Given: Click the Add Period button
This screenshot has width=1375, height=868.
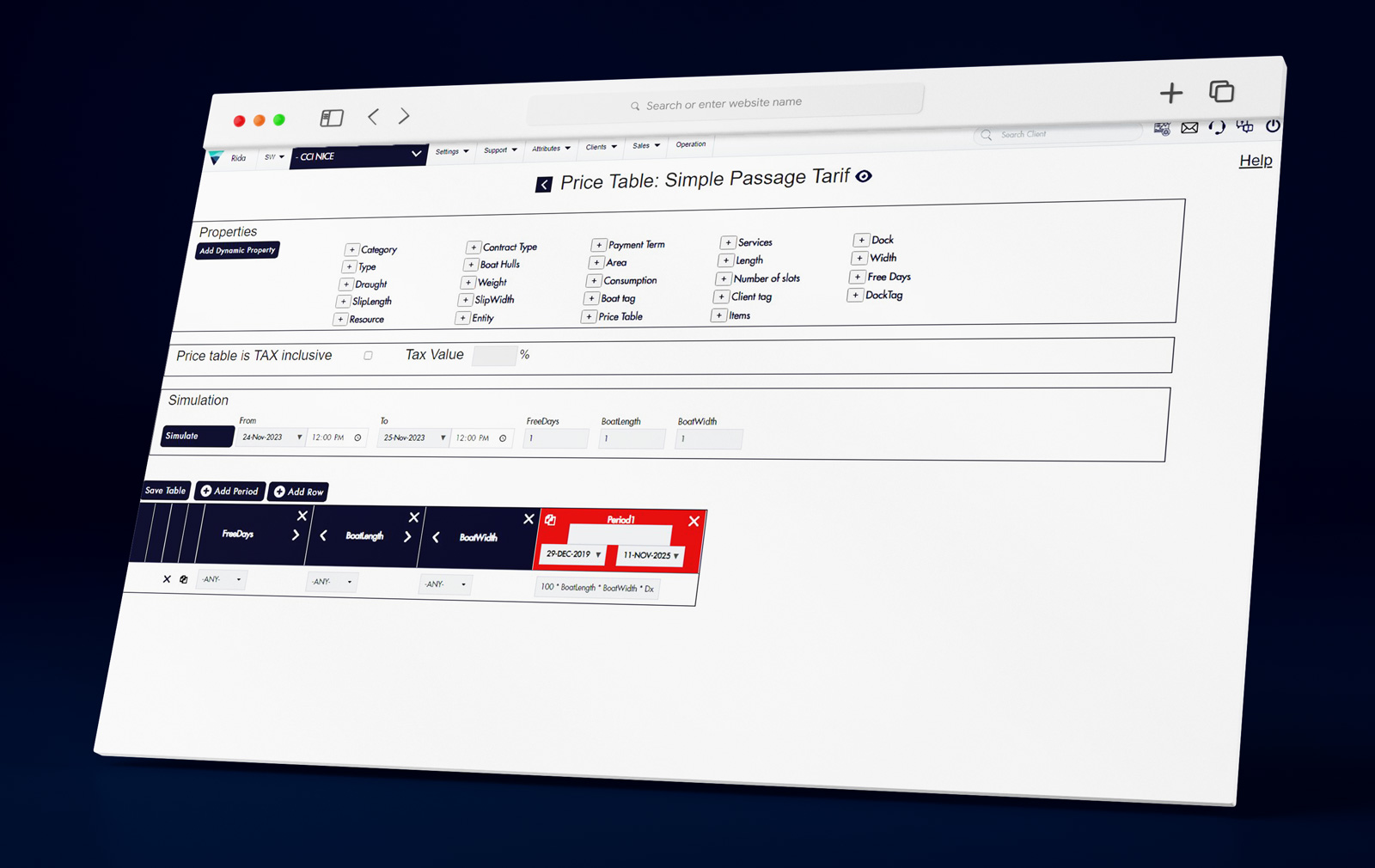Looking at the screenshot, I should [229, 491].
